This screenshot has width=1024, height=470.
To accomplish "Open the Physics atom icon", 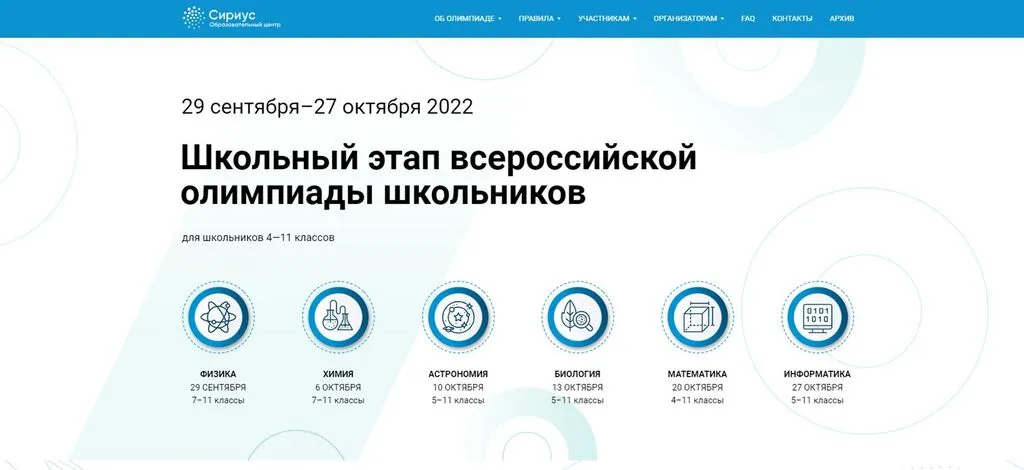I will pos(218,318).
